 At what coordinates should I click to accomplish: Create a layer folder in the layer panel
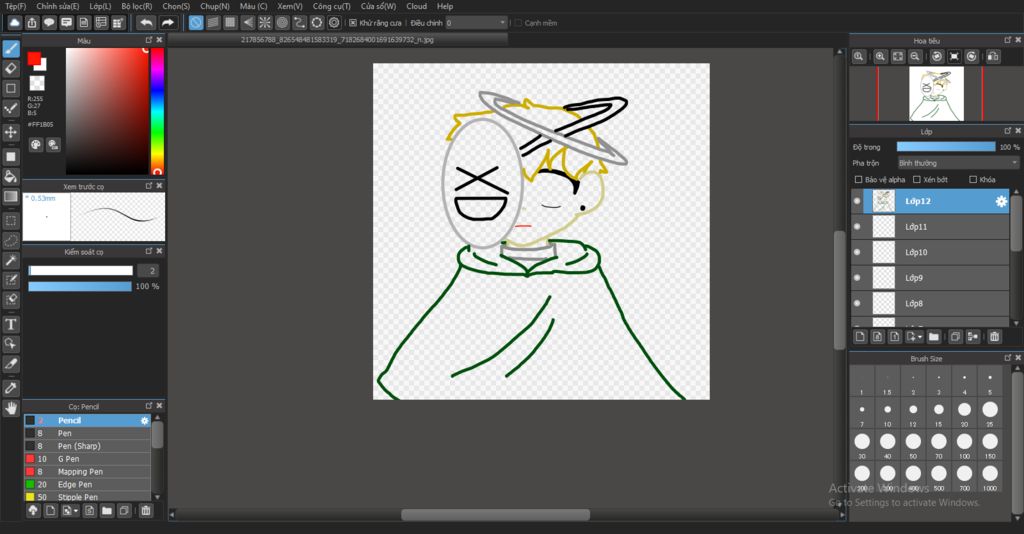pos(933,337)
